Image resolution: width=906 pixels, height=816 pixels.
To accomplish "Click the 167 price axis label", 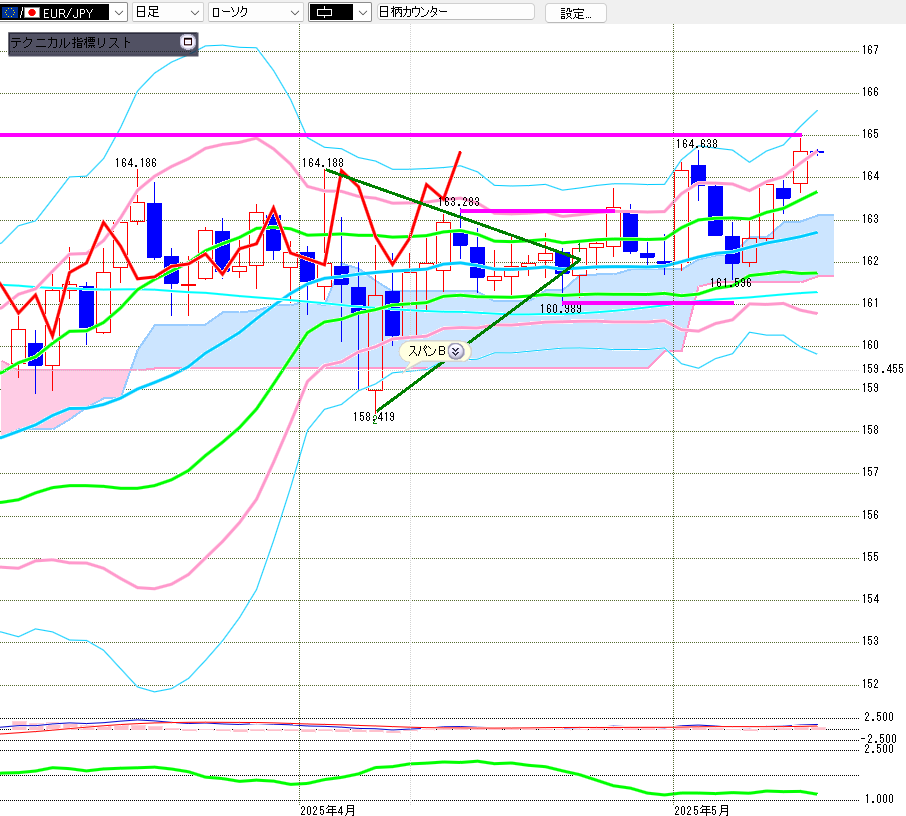I will tap(870, 50).
